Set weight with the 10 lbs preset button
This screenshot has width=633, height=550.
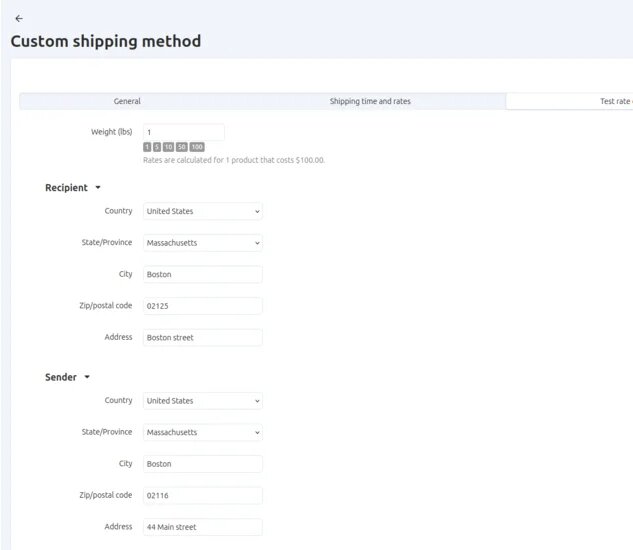(168, 147)
